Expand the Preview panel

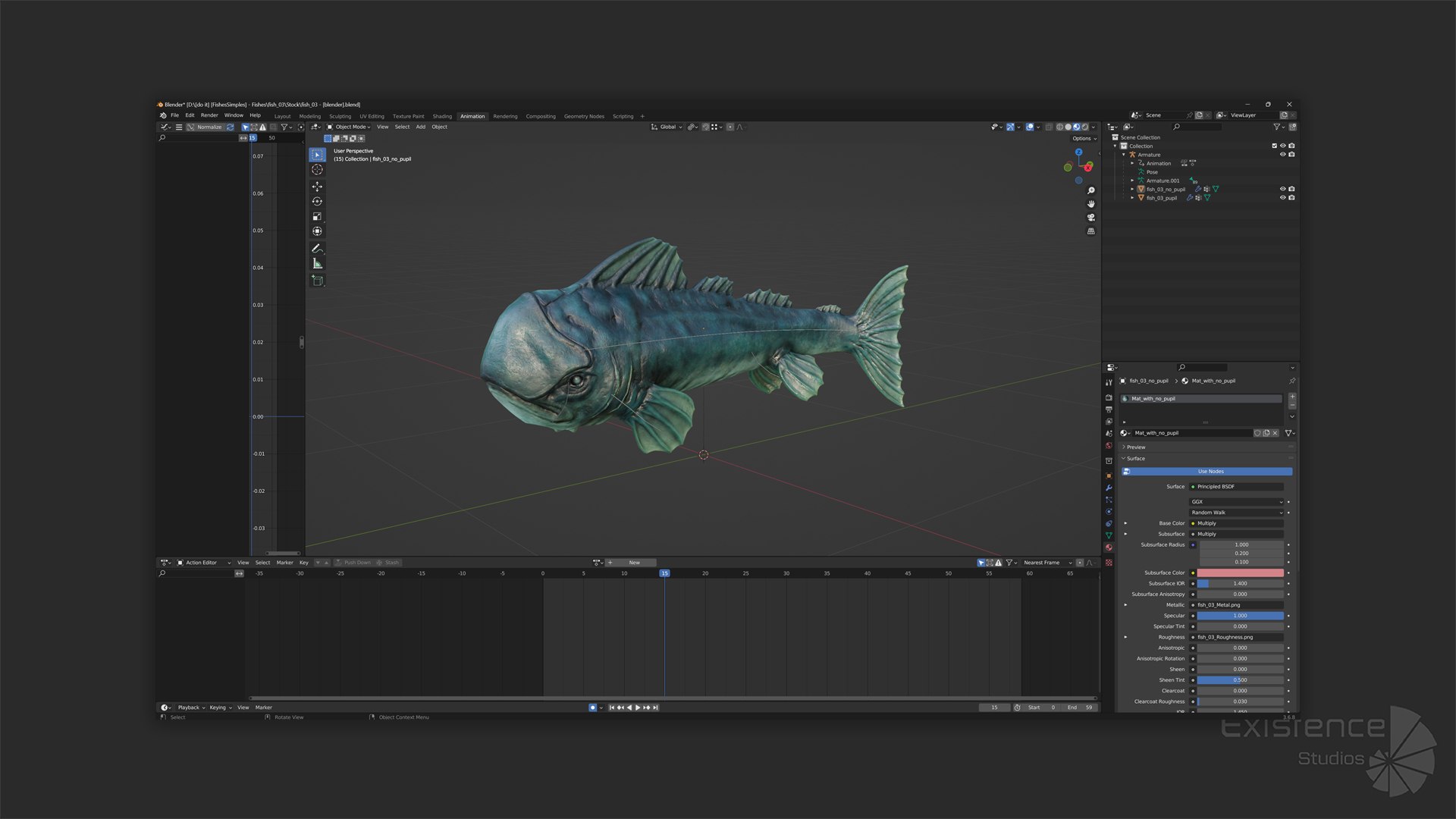[x=1135, y=447]
